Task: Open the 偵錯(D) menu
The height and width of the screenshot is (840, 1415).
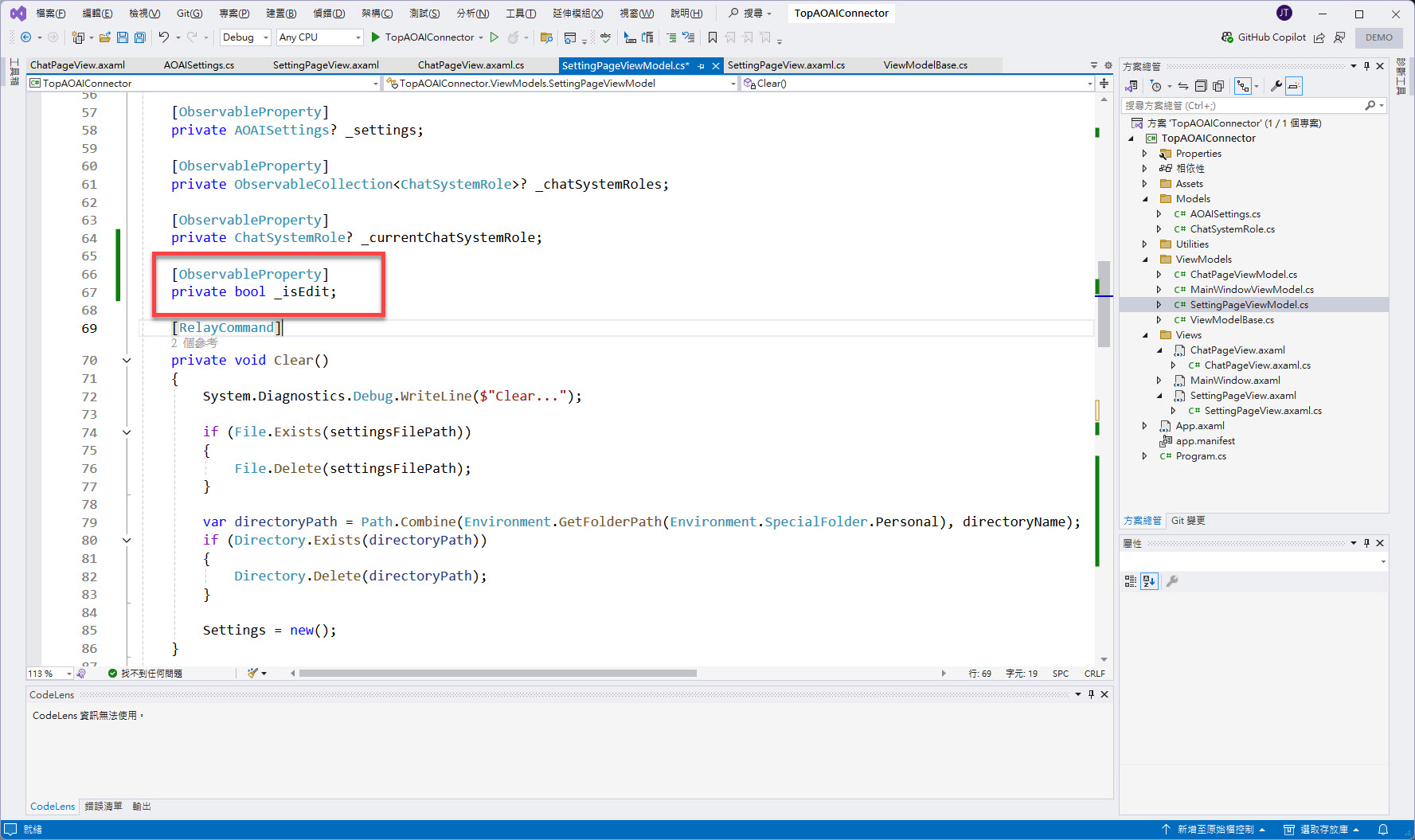Action: [329, 14]
